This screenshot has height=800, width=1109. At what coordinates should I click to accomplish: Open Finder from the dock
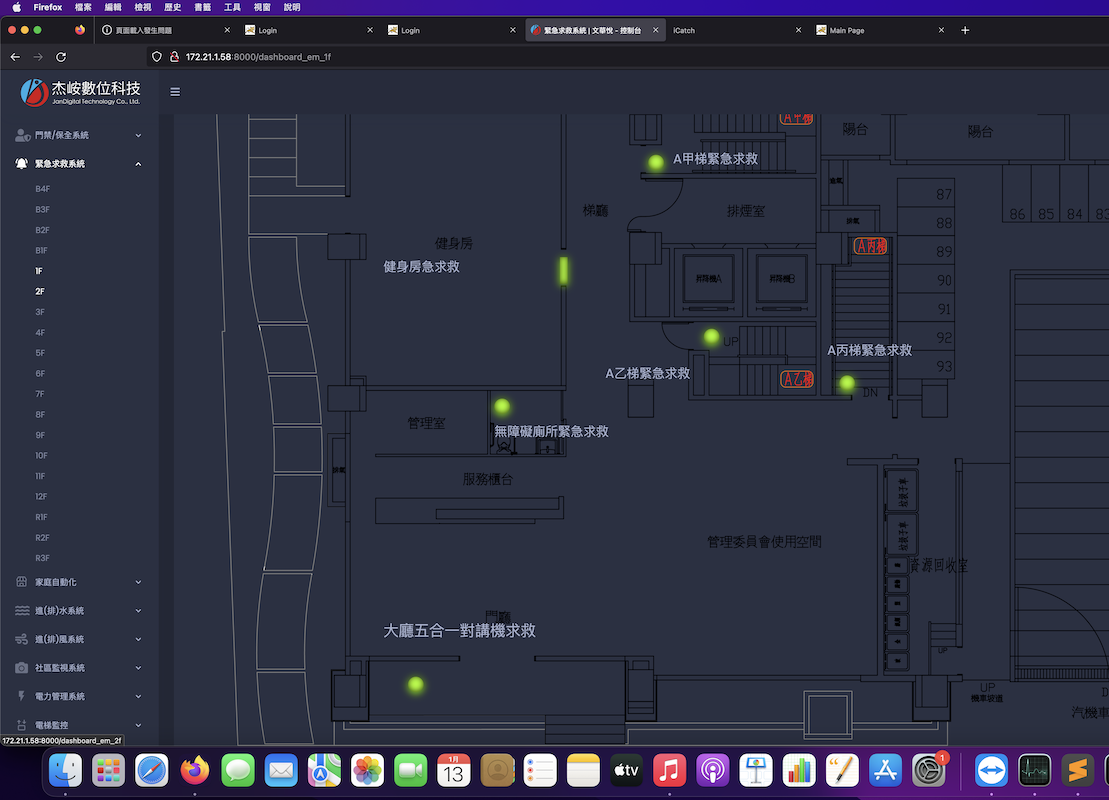65,770
